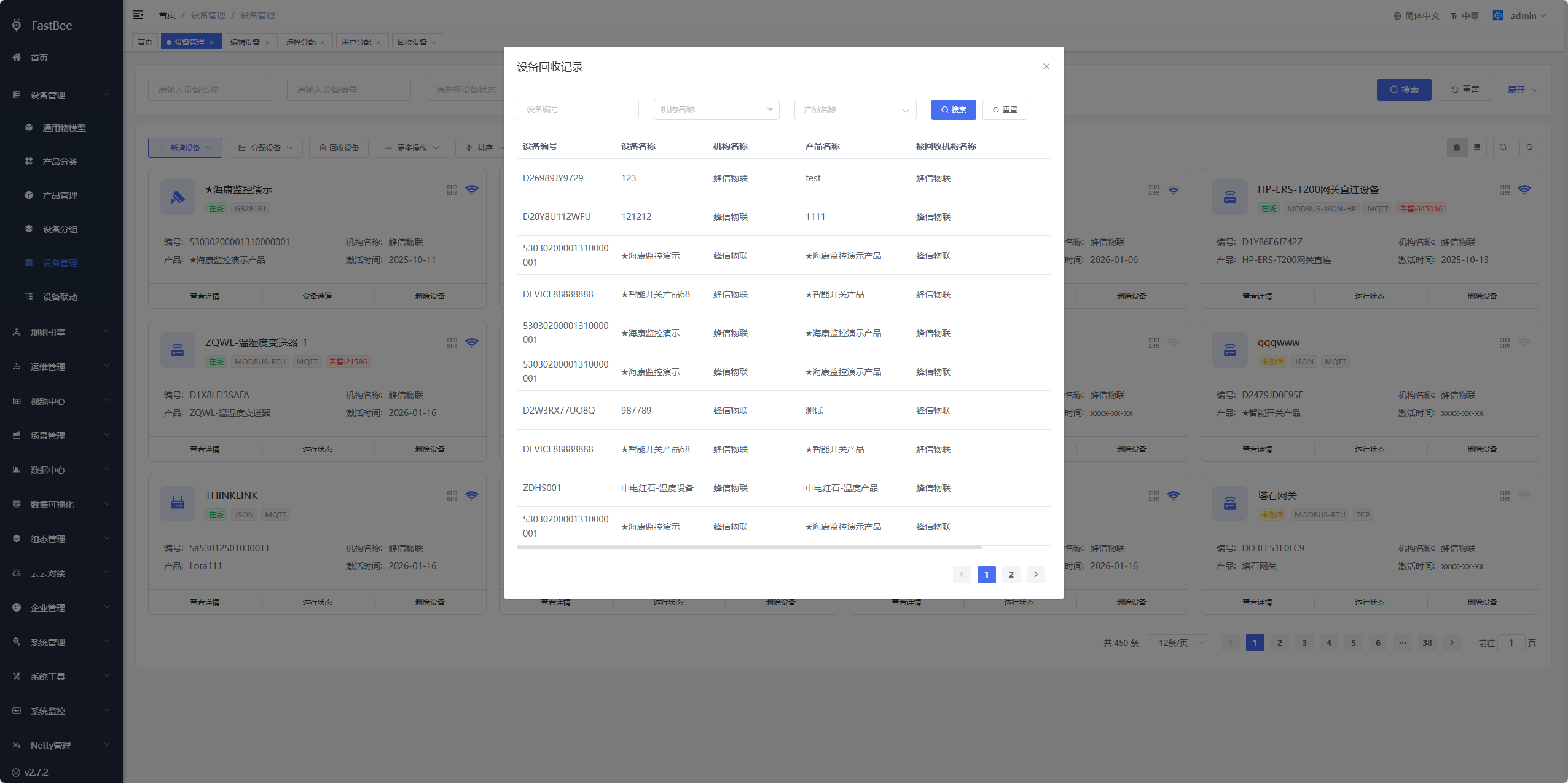The width and height of the screenshot is (1568, 783).
Task: Switch to list grid view toggle icon
Action: [x=1476, y=148]
